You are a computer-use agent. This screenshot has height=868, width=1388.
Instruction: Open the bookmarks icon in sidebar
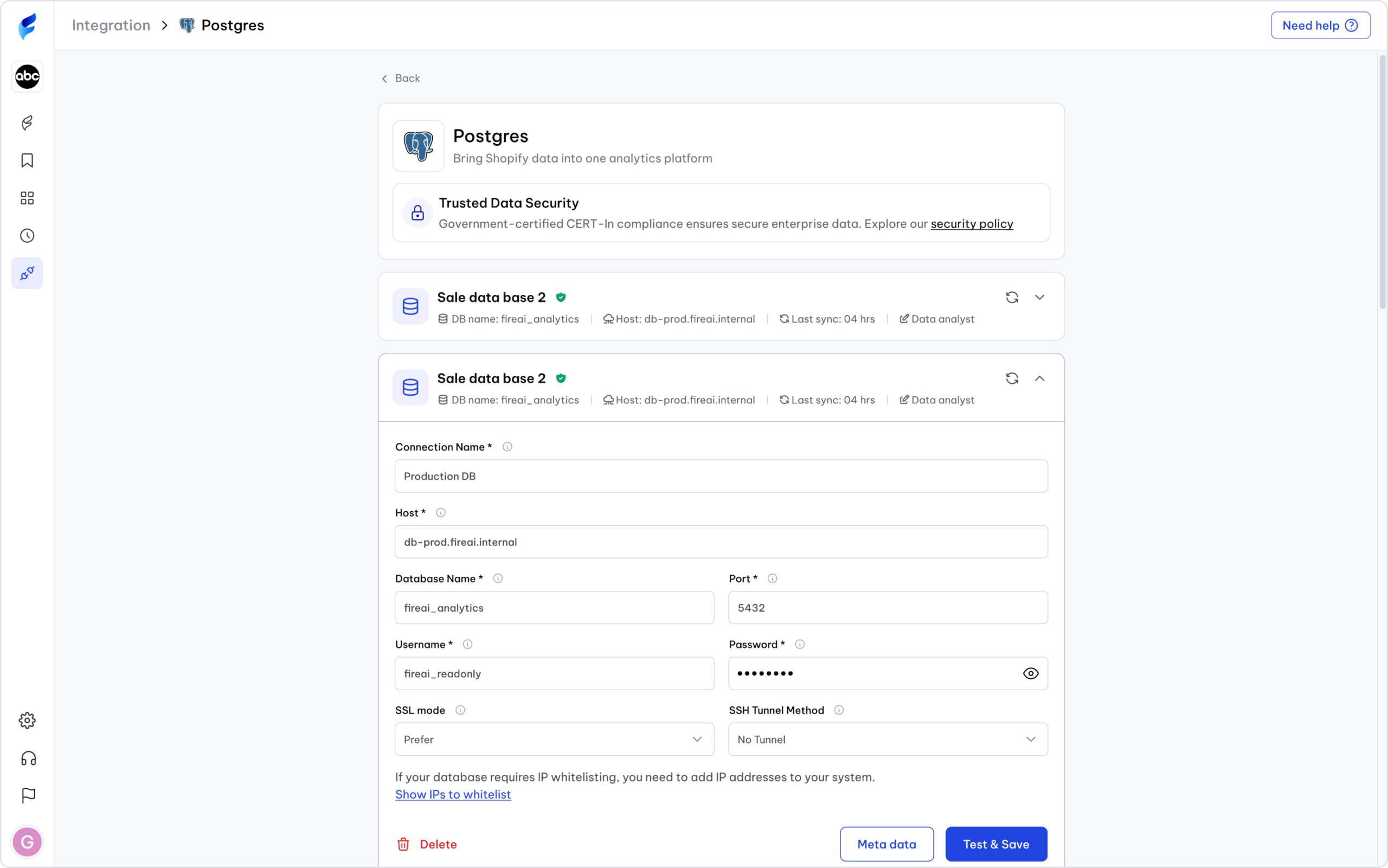click(27, 160)
